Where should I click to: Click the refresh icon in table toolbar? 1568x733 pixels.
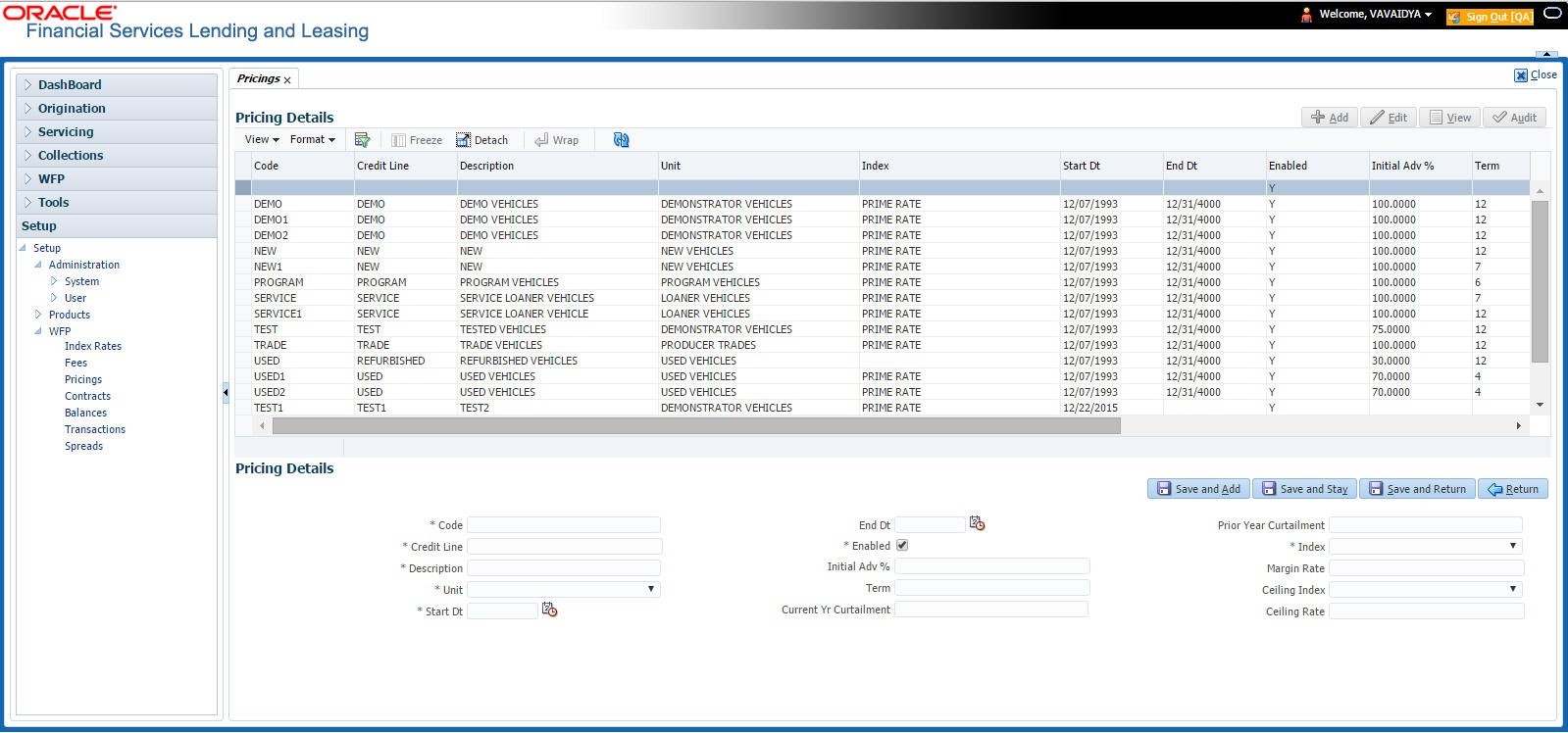coord(621,140)
